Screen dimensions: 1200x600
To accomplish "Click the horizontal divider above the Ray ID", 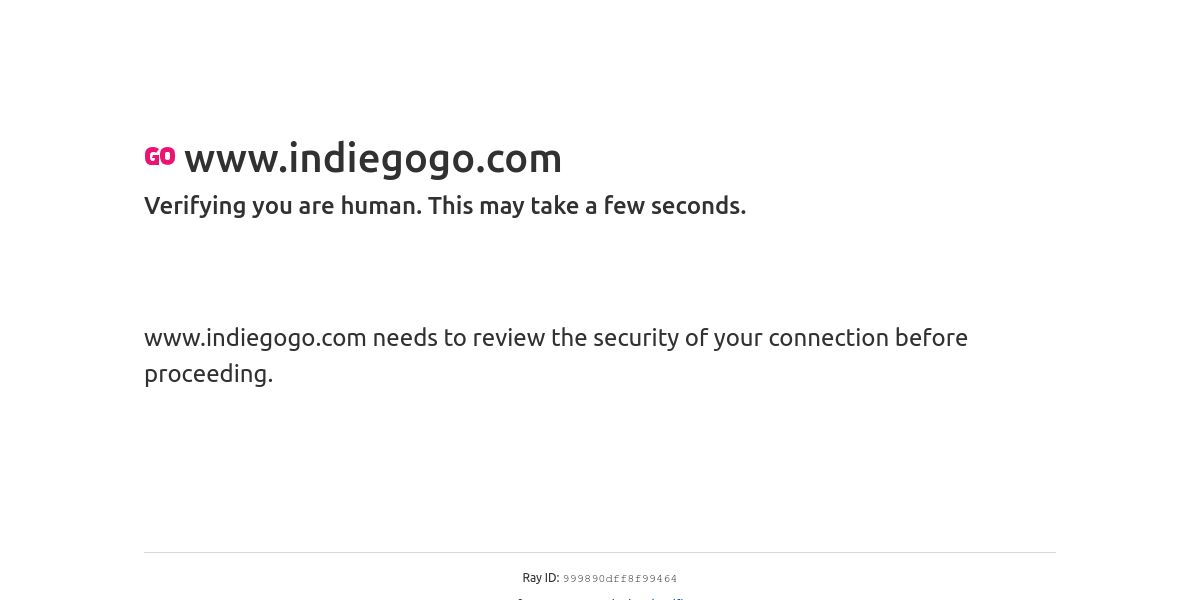I will pyautogui.click(x=600, y=552).
